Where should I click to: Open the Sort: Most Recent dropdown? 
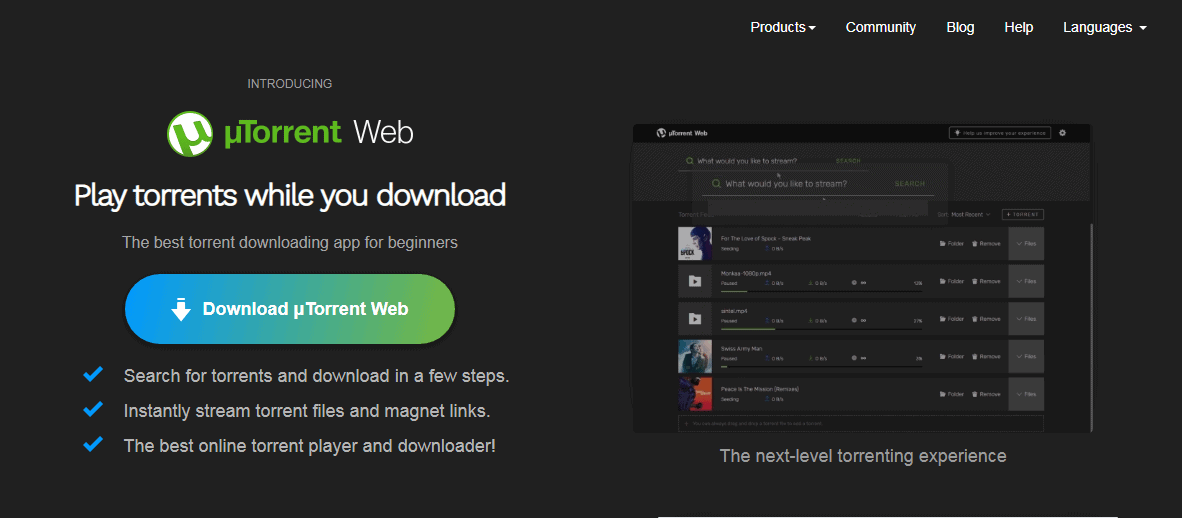tap(964, 215)
